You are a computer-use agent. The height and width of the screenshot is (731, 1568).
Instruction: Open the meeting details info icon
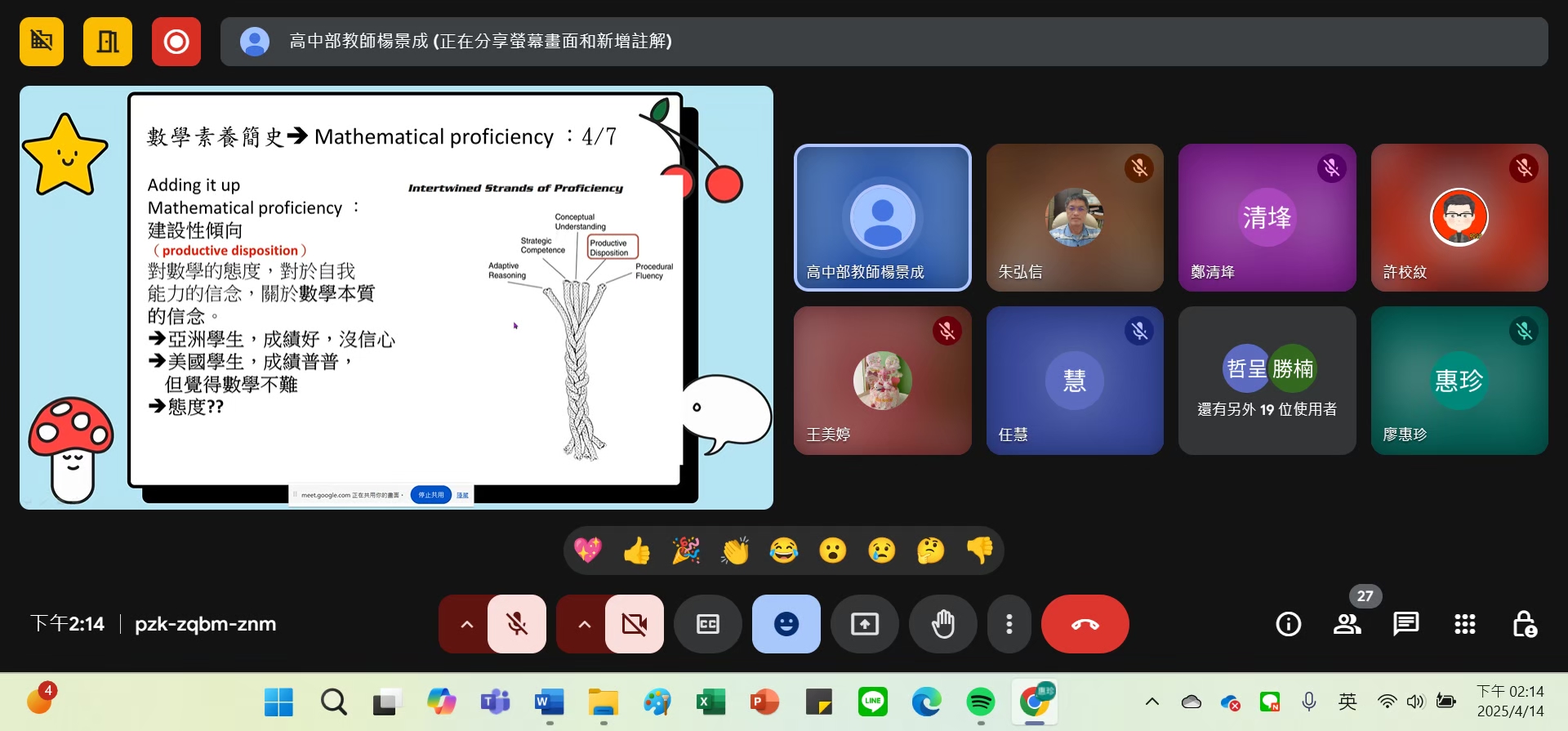1288,625
